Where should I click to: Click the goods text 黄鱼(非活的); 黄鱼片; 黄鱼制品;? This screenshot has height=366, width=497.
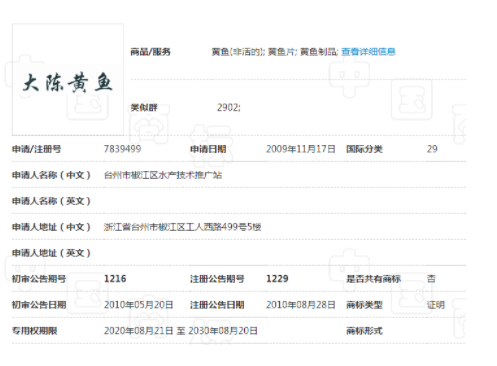[x=275, y=52]
